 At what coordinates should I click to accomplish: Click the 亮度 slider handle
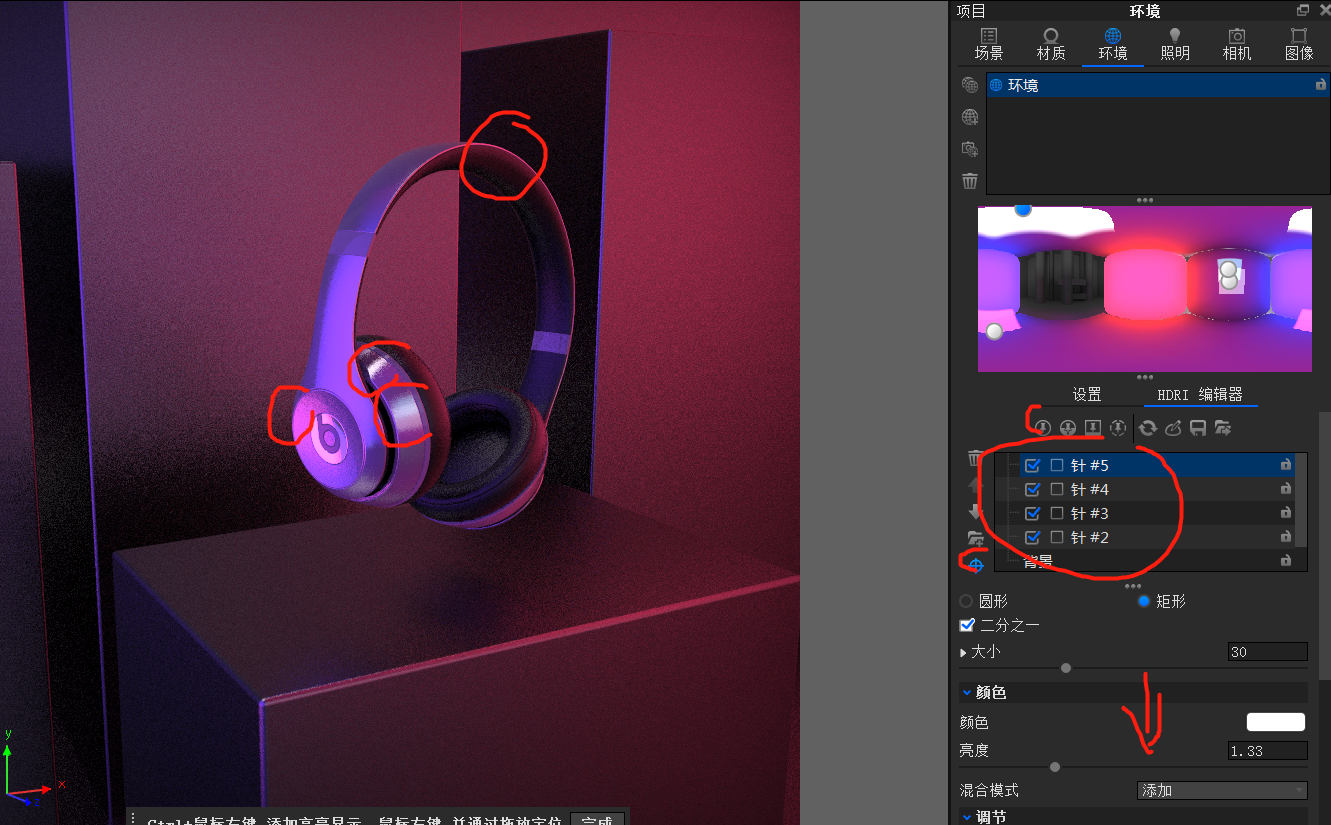(x=1055, y=767)
